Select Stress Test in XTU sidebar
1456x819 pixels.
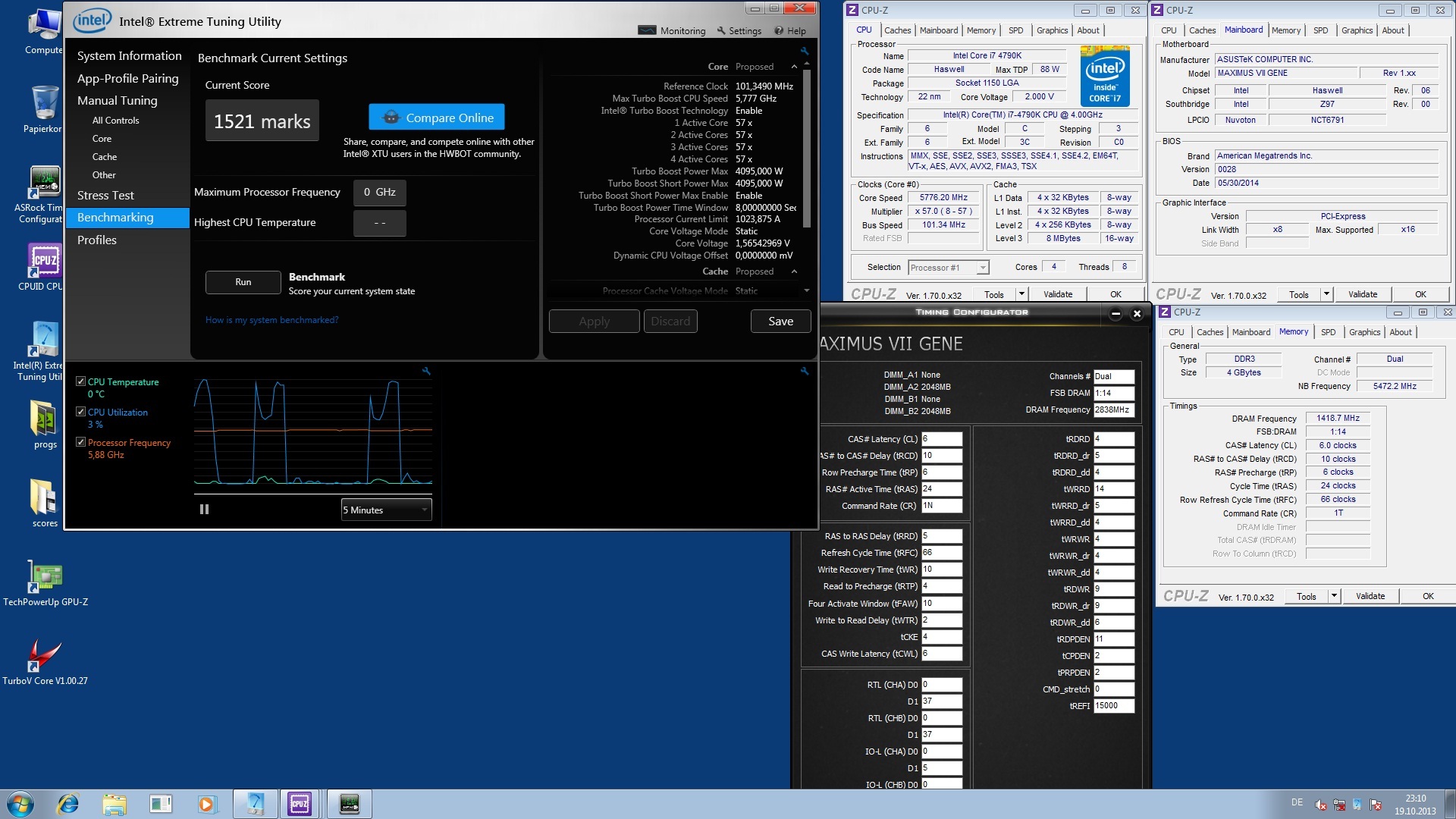coord(105,196)
